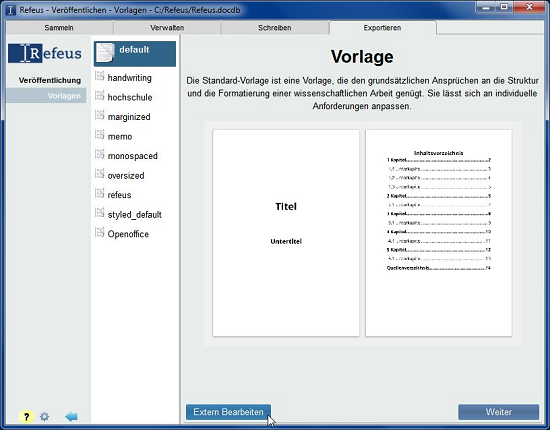
Task: Go back using the blue arrow icon
Action: (x=71, y=417)
